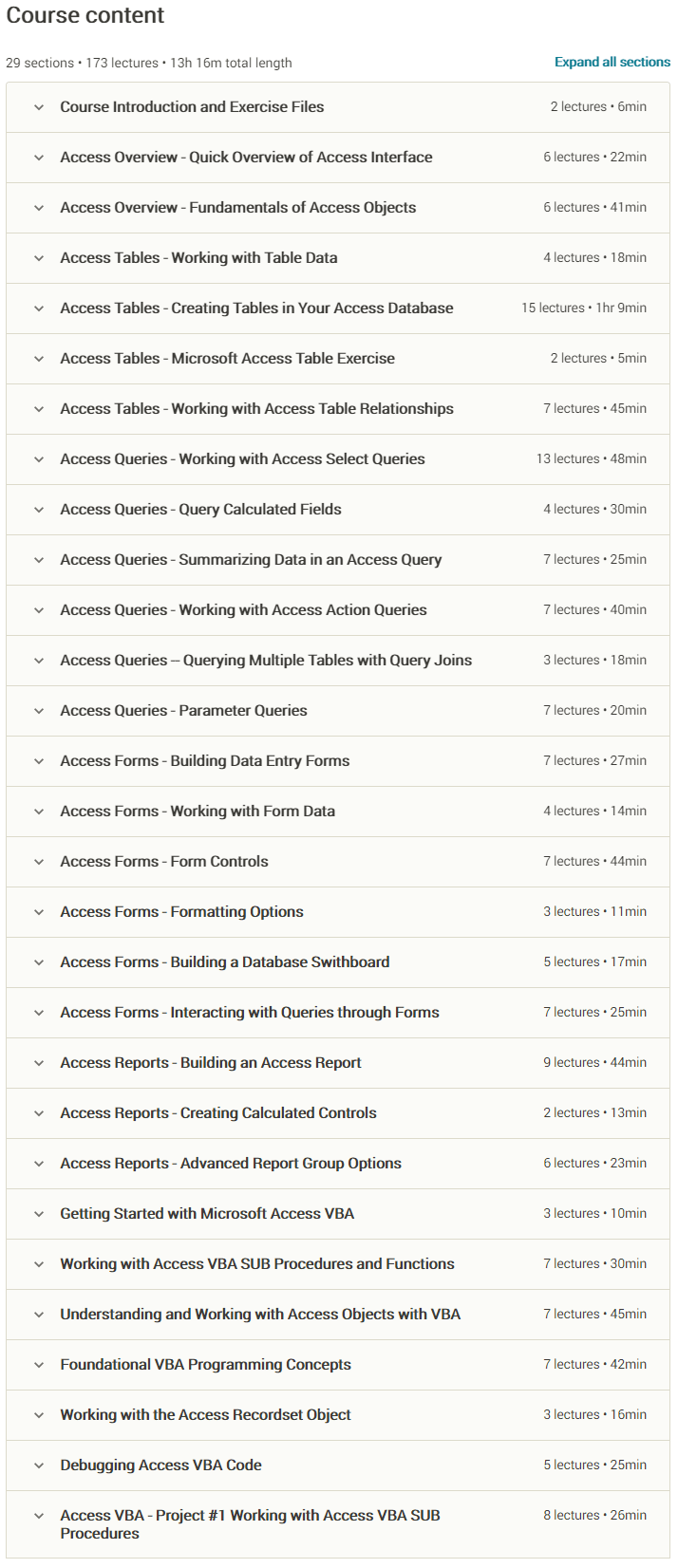This screenshot has width=678, height=1568.
Task: Click chevron next to Working with Access Select Queries
Action: pyautogui.click(x=39, y=459)
